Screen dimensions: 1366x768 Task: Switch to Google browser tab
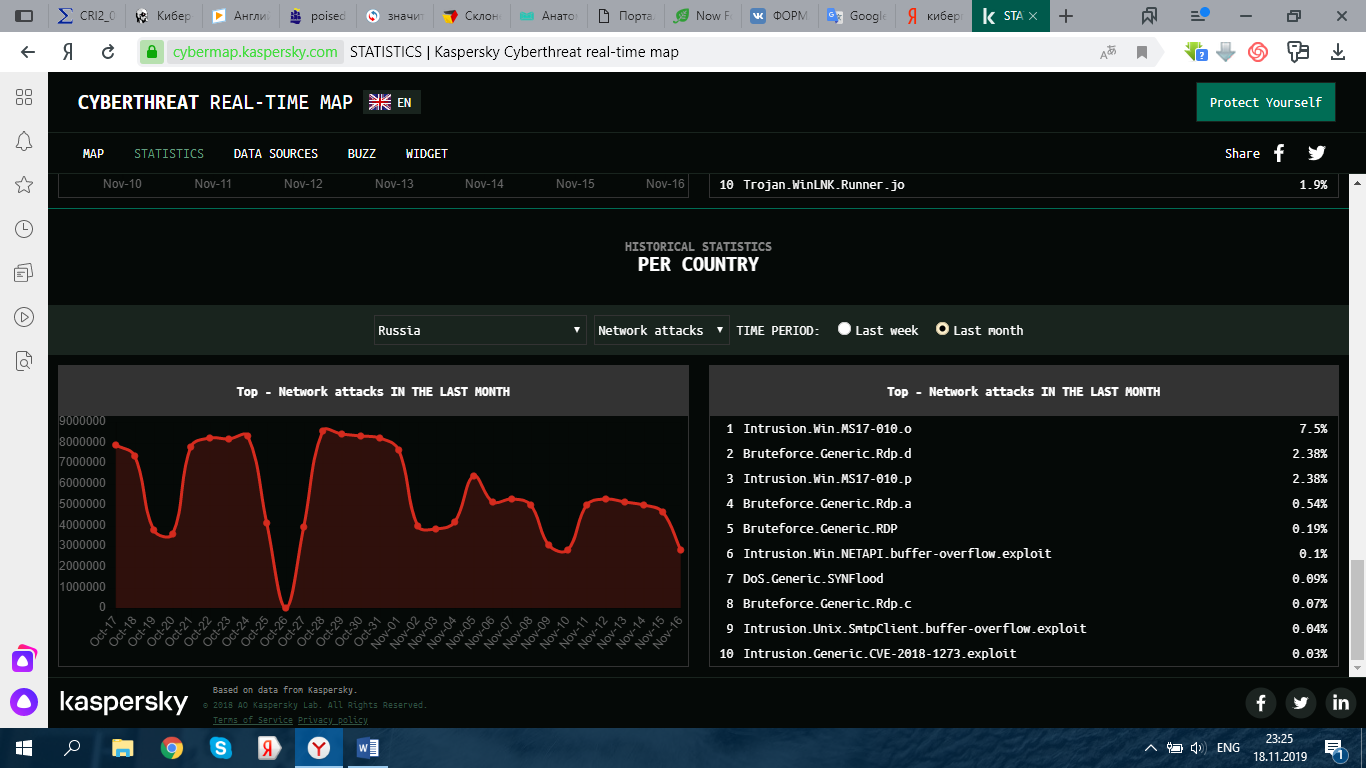point(856,16)
